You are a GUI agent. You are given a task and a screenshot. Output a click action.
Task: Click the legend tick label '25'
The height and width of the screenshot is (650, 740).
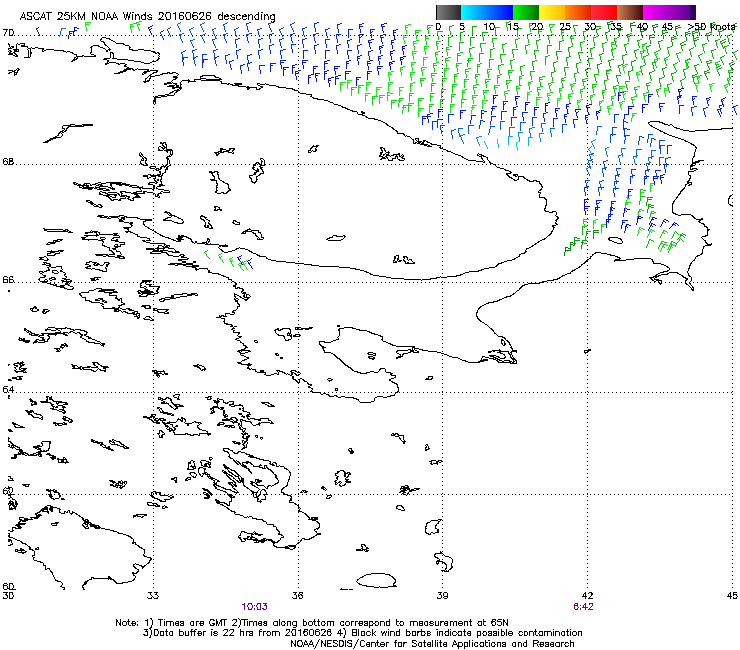coord(565,26)
